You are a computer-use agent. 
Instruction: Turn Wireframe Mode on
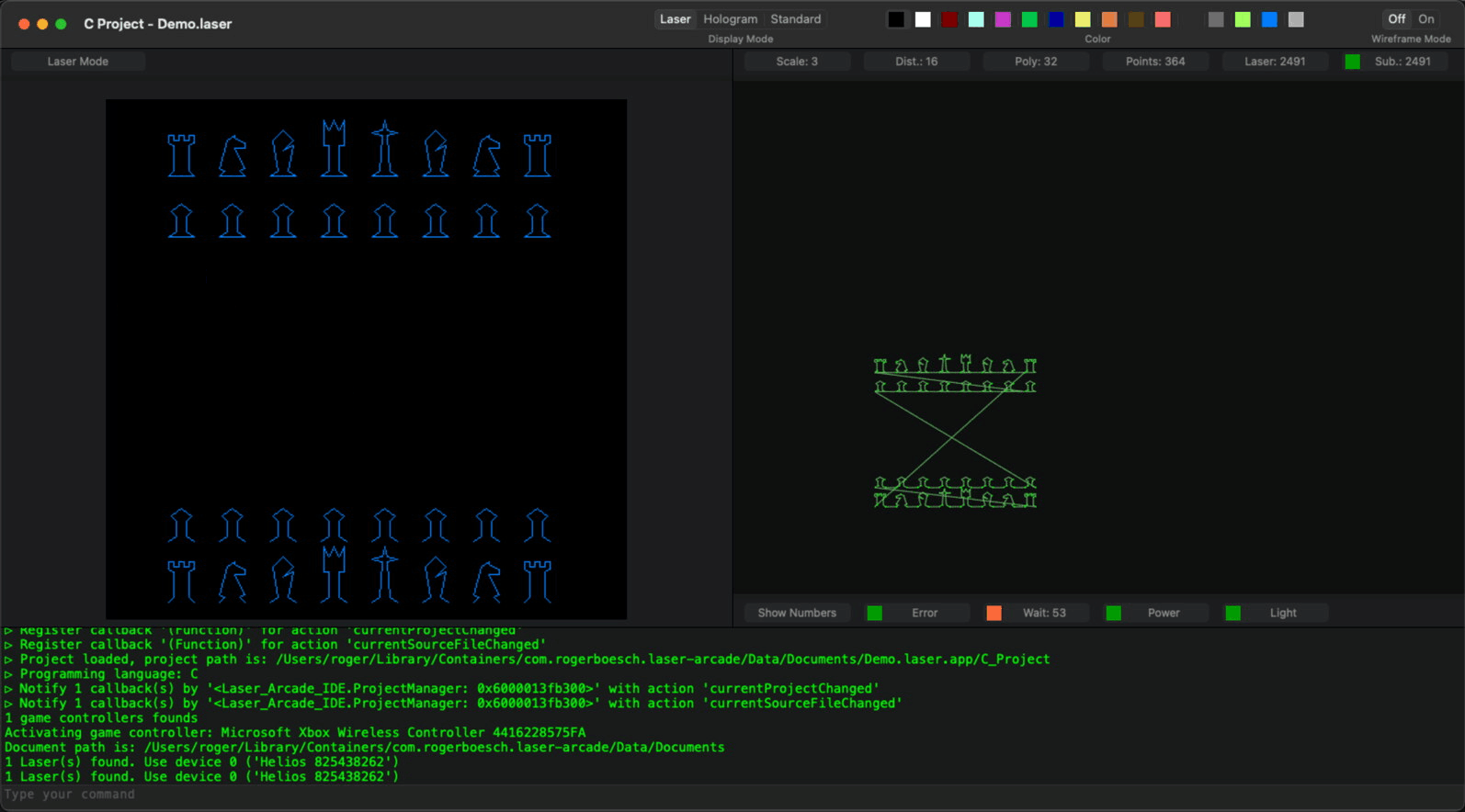[1426, 19]
